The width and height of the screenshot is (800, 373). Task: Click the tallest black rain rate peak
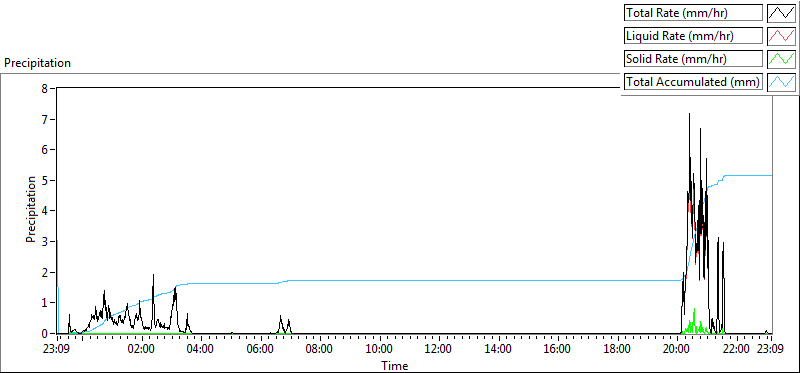pos(689,115)
